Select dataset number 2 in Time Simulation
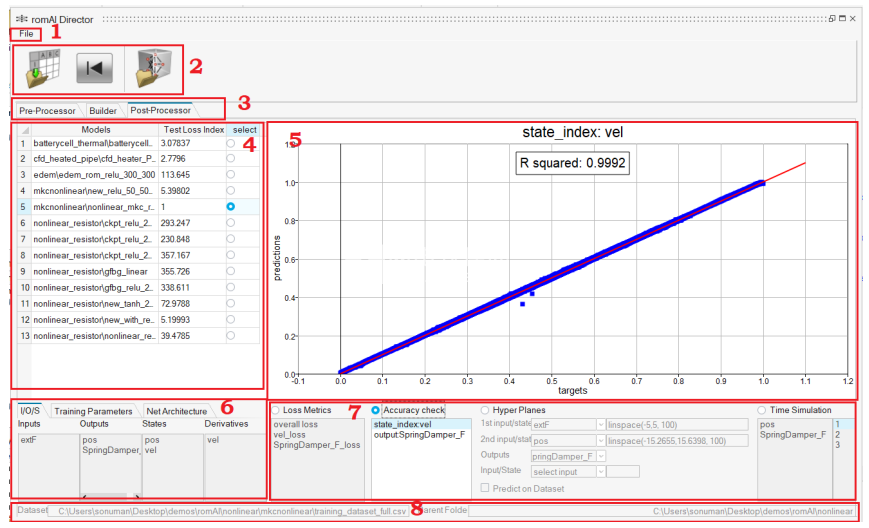 point(838,435)
